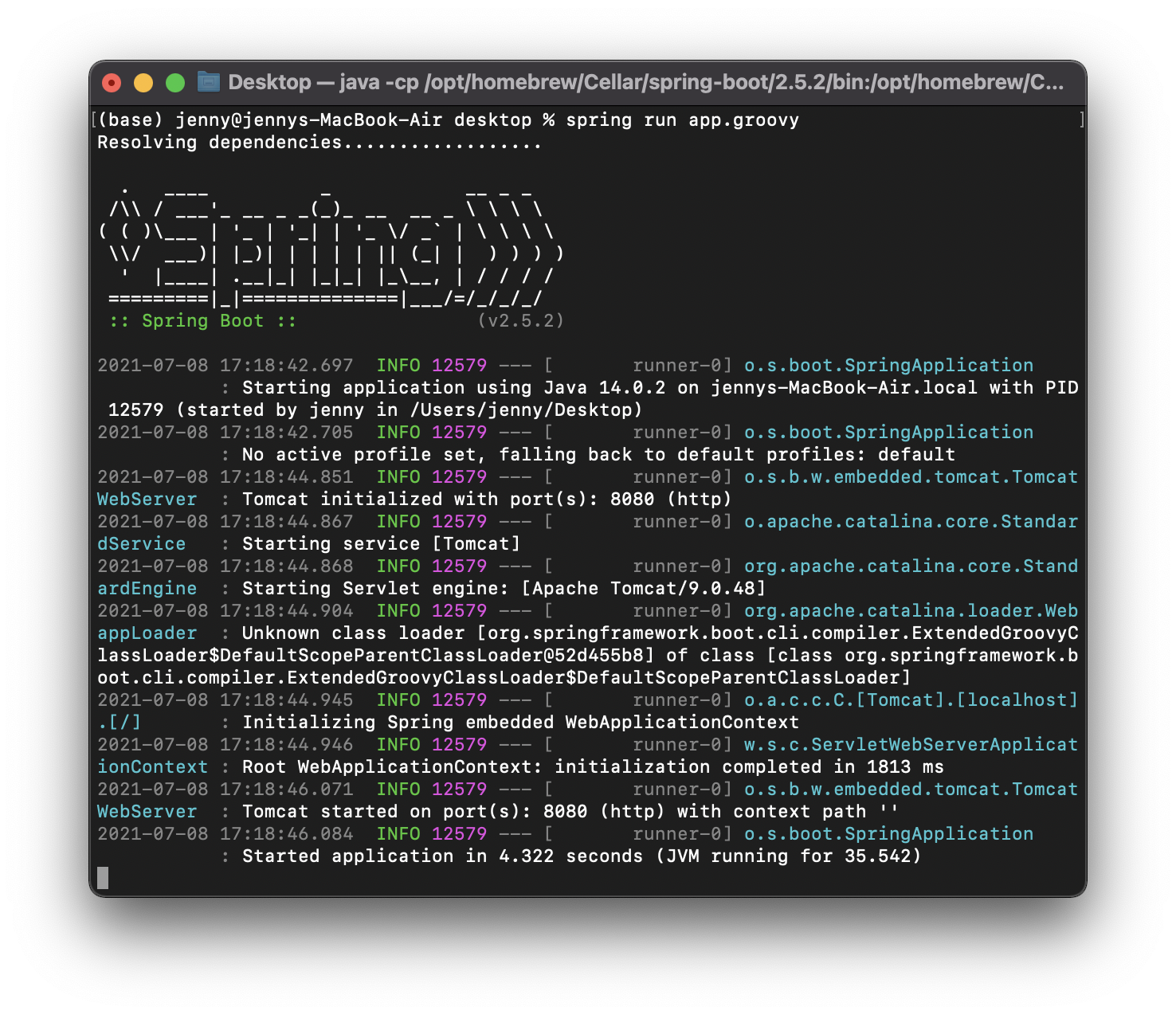The width and height of the screenshot is (1176, 1015).
Task: Click '(started by jenny in /Users/jenny/Desktop)' text
Action: point(409,410)
